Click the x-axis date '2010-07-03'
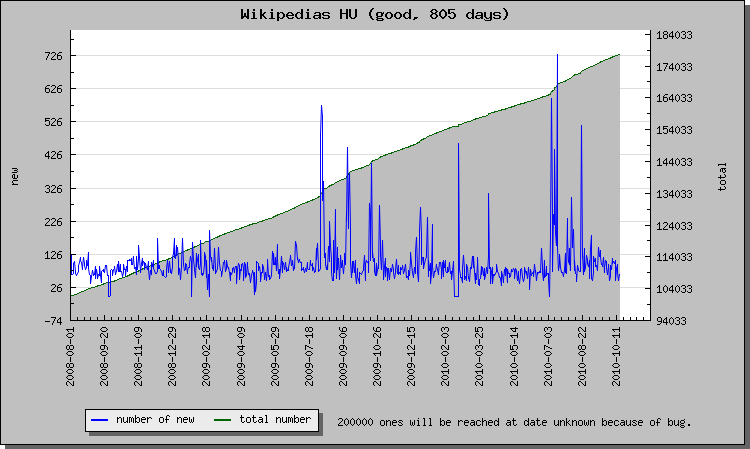Screen dimensions: 750x449 [548, 357]
